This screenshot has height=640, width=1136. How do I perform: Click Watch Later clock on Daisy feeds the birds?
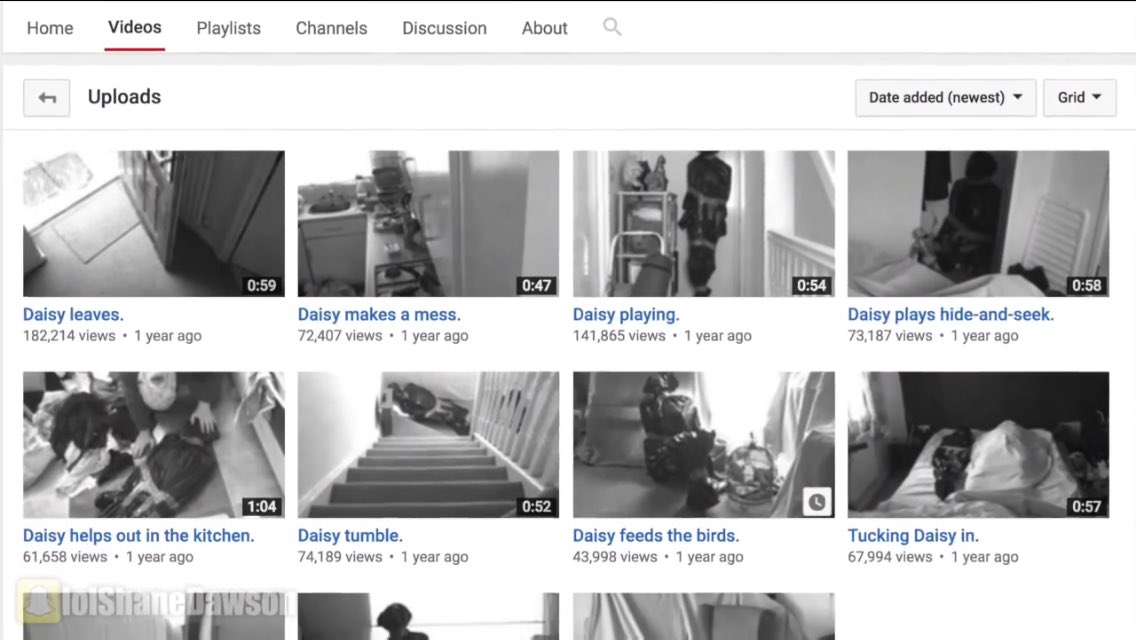coord(816,502)
